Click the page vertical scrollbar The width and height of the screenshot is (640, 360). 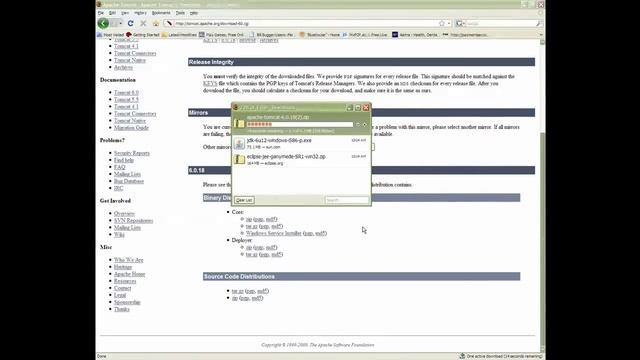tap(542, 196)
